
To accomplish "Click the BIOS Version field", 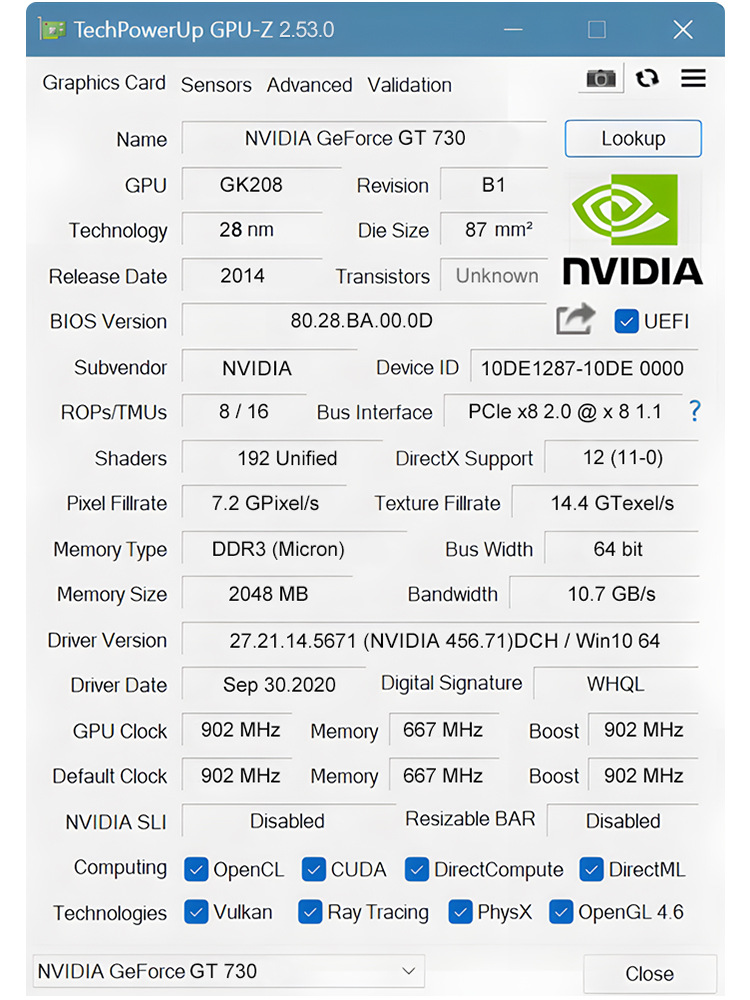I will (362, 321).
